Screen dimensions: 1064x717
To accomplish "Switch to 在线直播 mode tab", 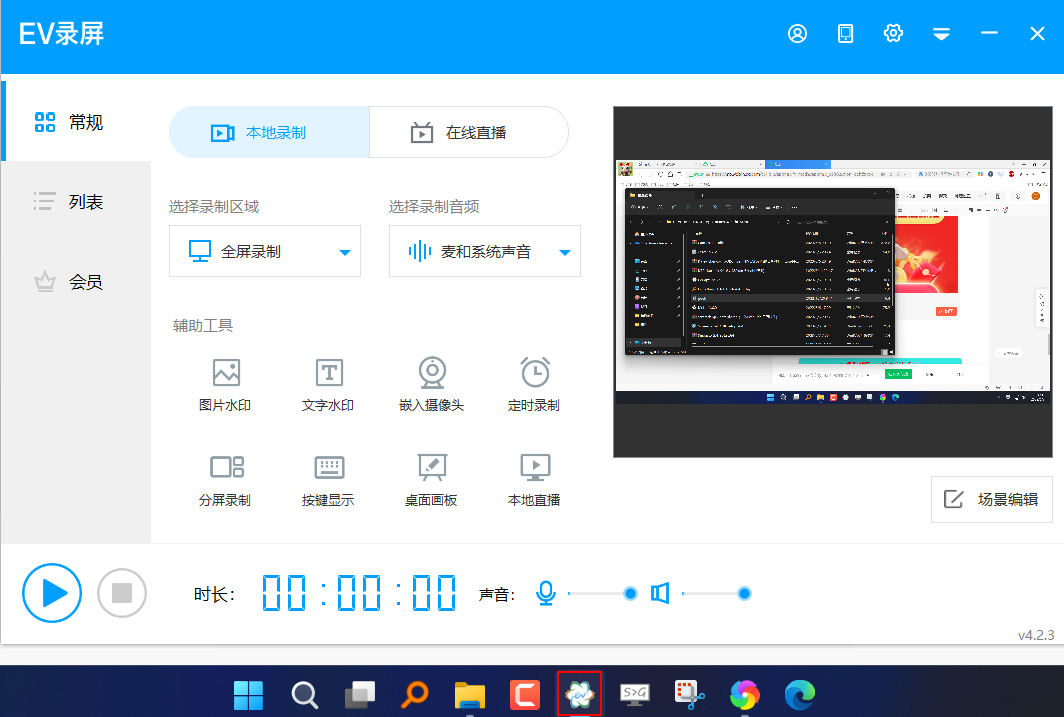I will (469, 132).
